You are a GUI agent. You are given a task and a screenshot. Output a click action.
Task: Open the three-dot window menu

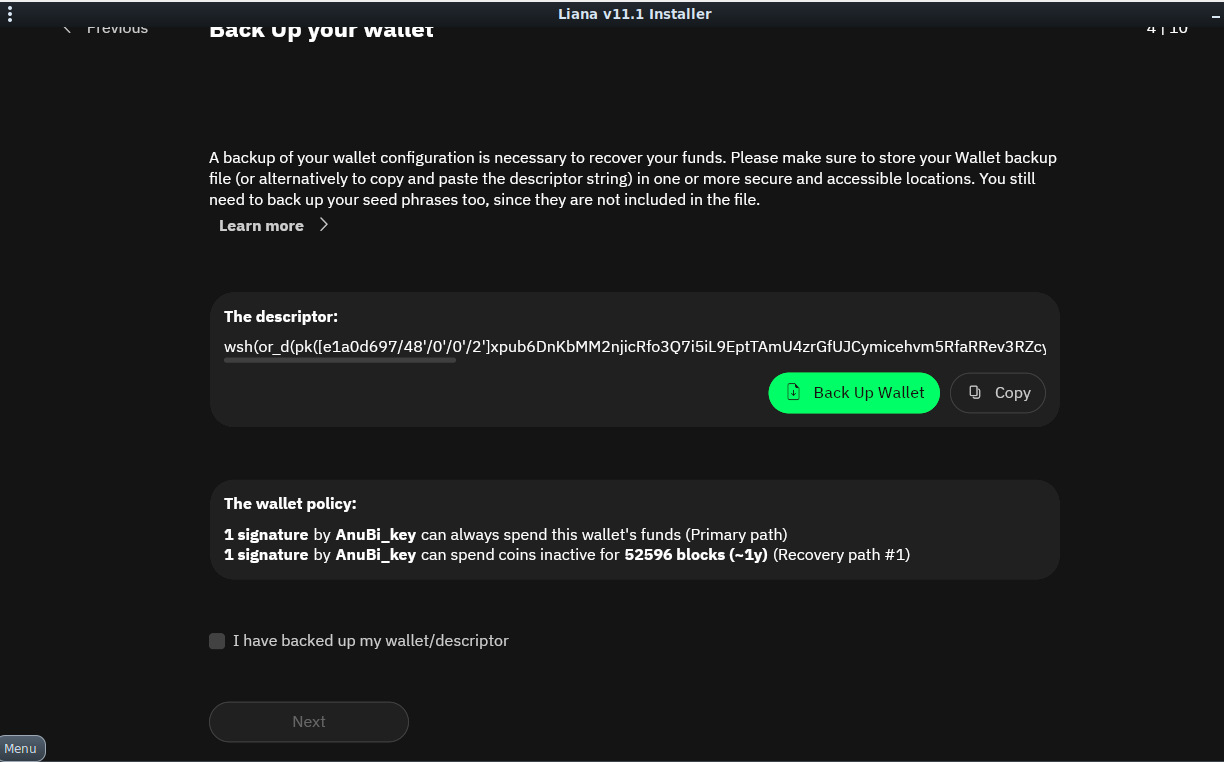(x=10, y=14)
